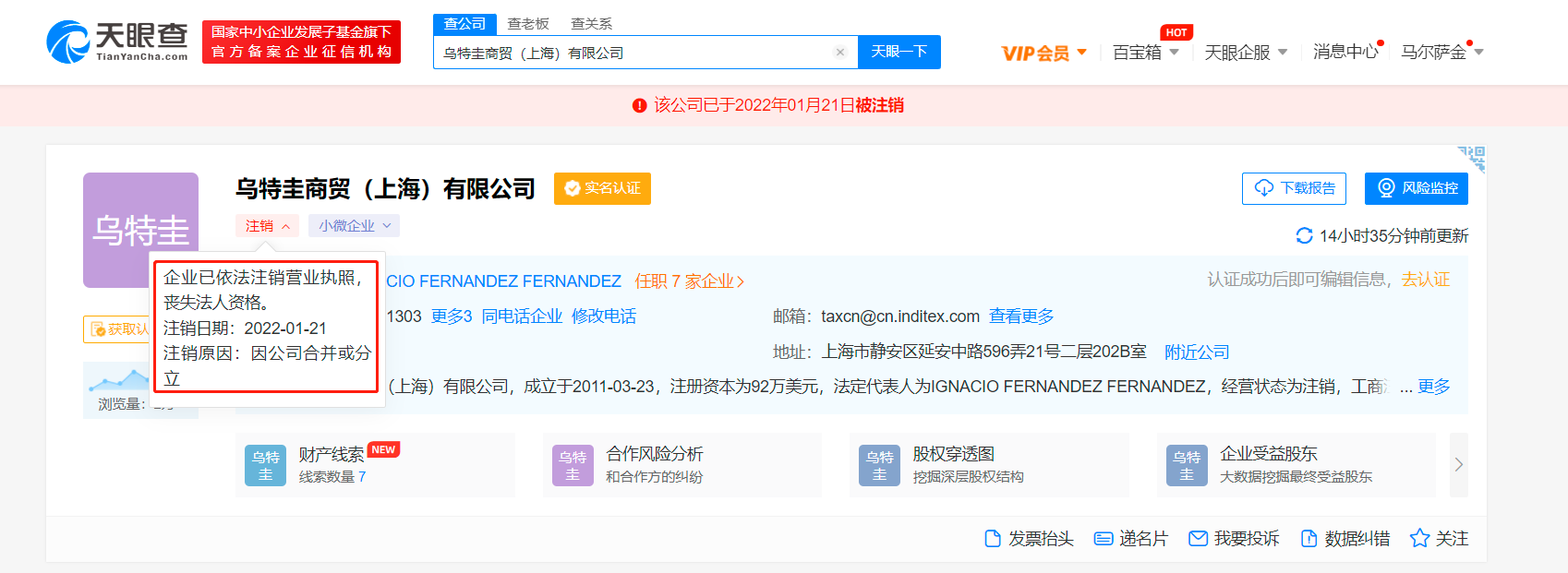Click the 国家中小企业发展子基金 red banner

point(301,42)
